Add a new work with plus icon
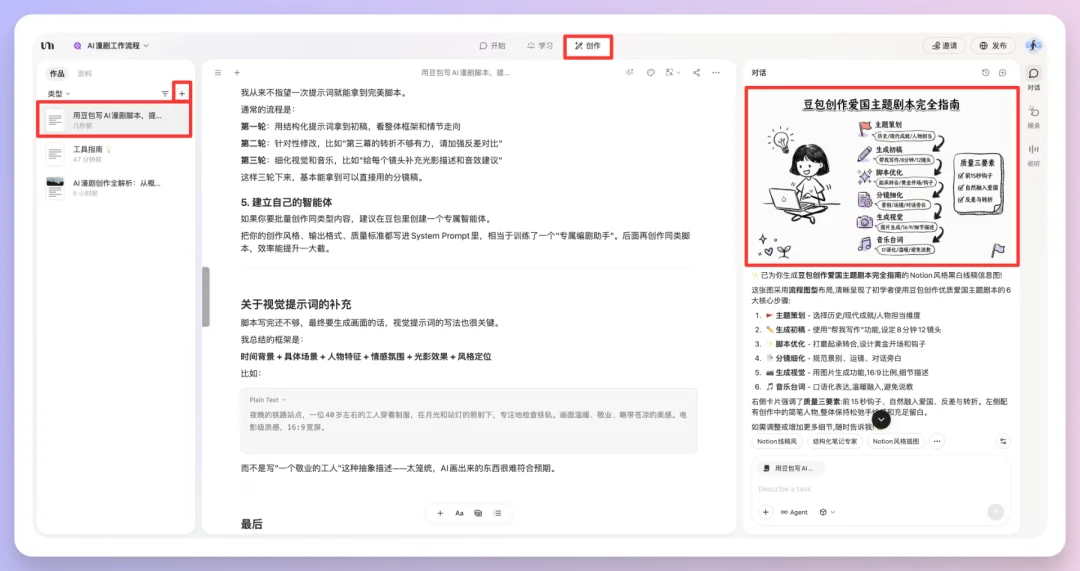The height and width of the screenshot is (571, 1080). click(x=182, y=94)
